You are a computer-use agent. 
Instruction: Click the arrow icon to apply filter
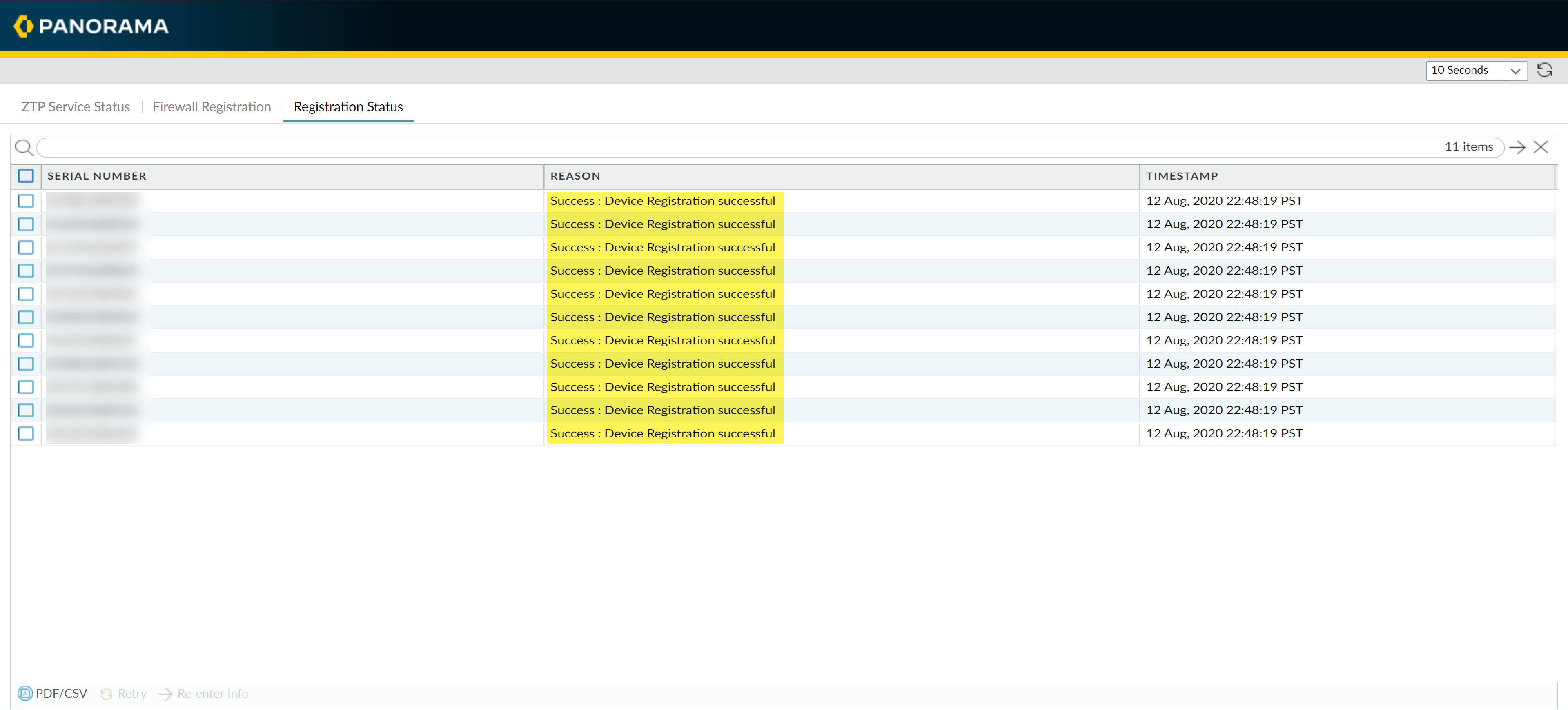(x=1517, y=147)
